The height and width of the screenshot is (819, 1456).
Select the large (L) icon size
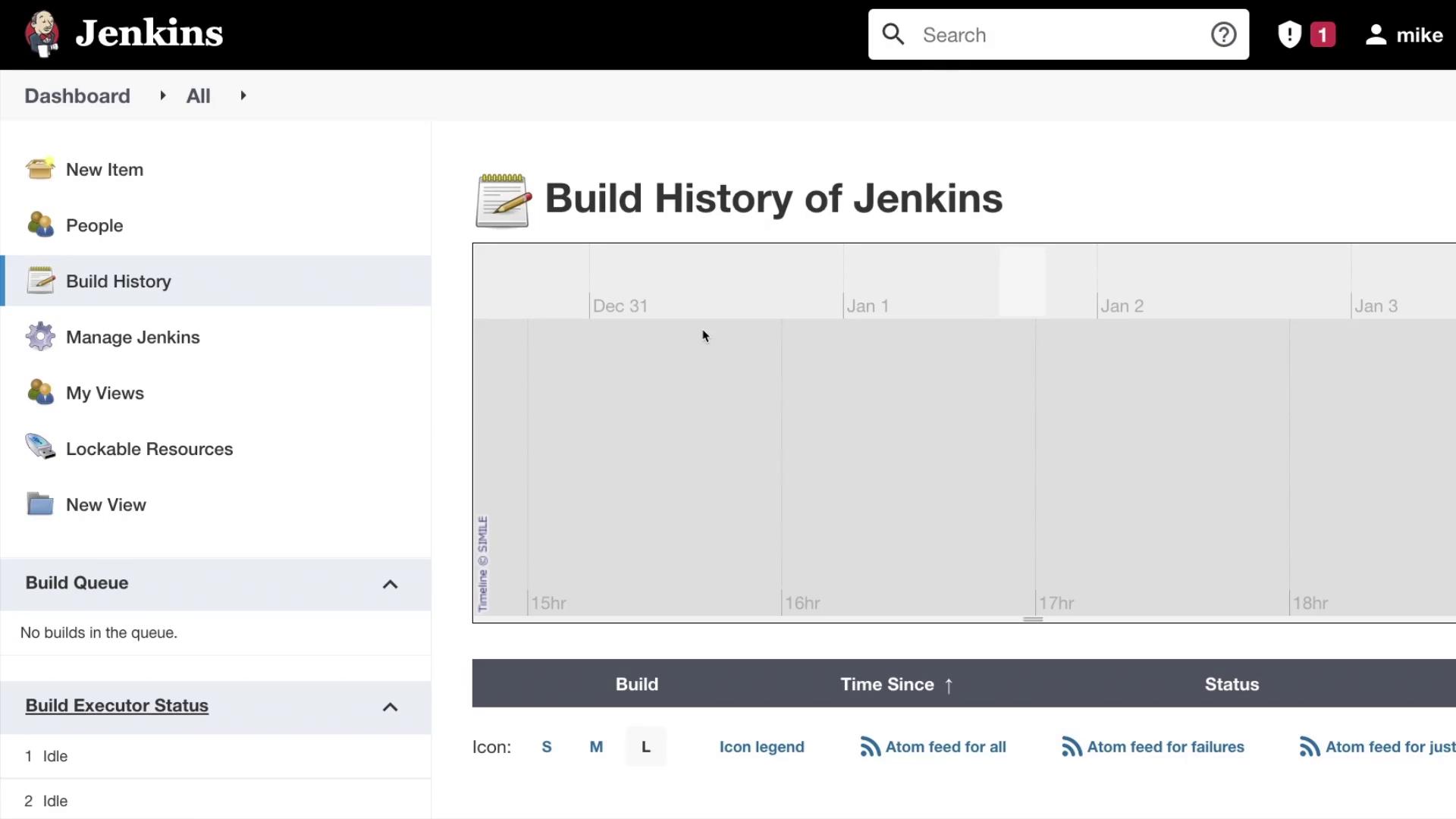tap(646, 747)
